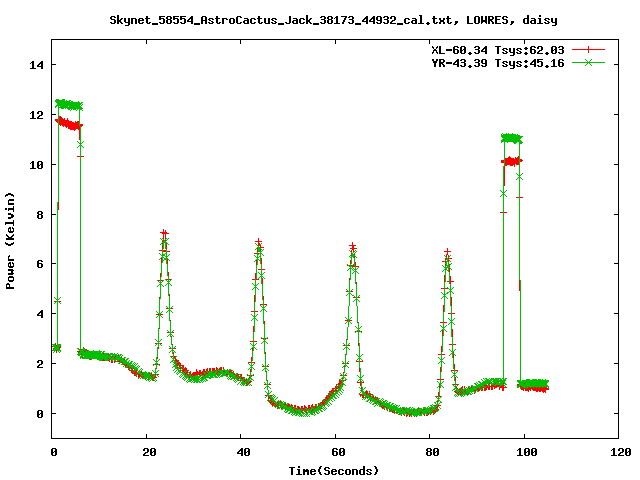Click the red calibration plateau at start near 11.6 K
The width and height of the screenshot is (640, 480).
[x=69, y=123]
